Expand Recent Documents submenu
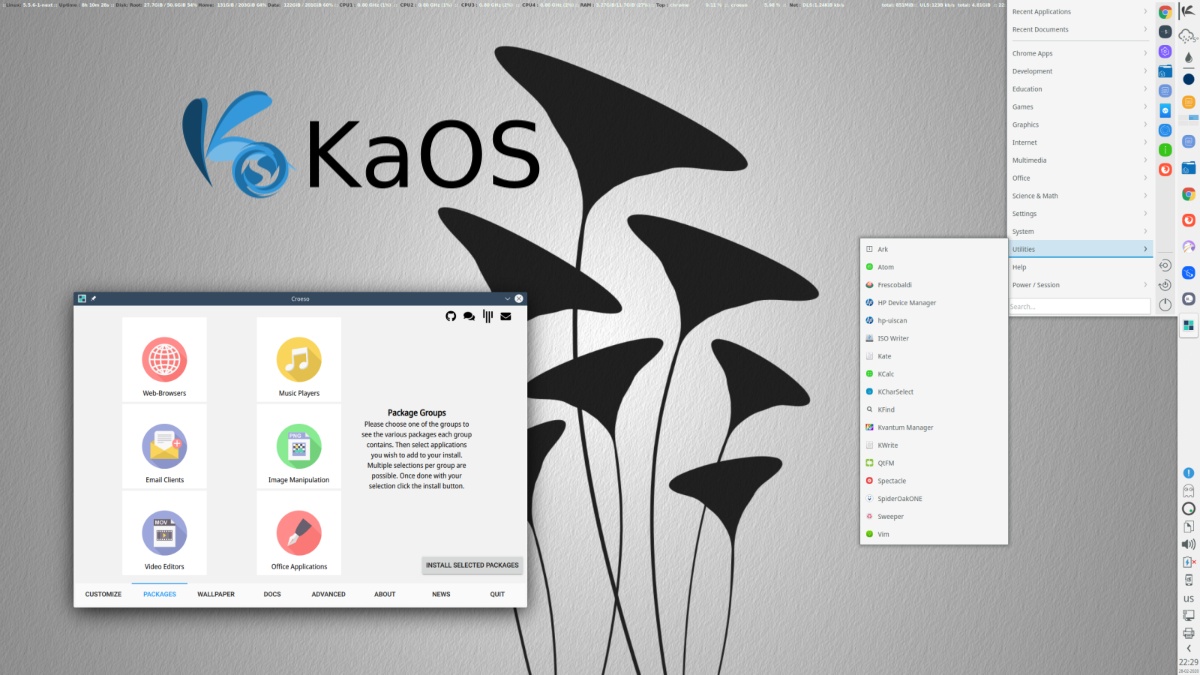 tap(1080, 30)
